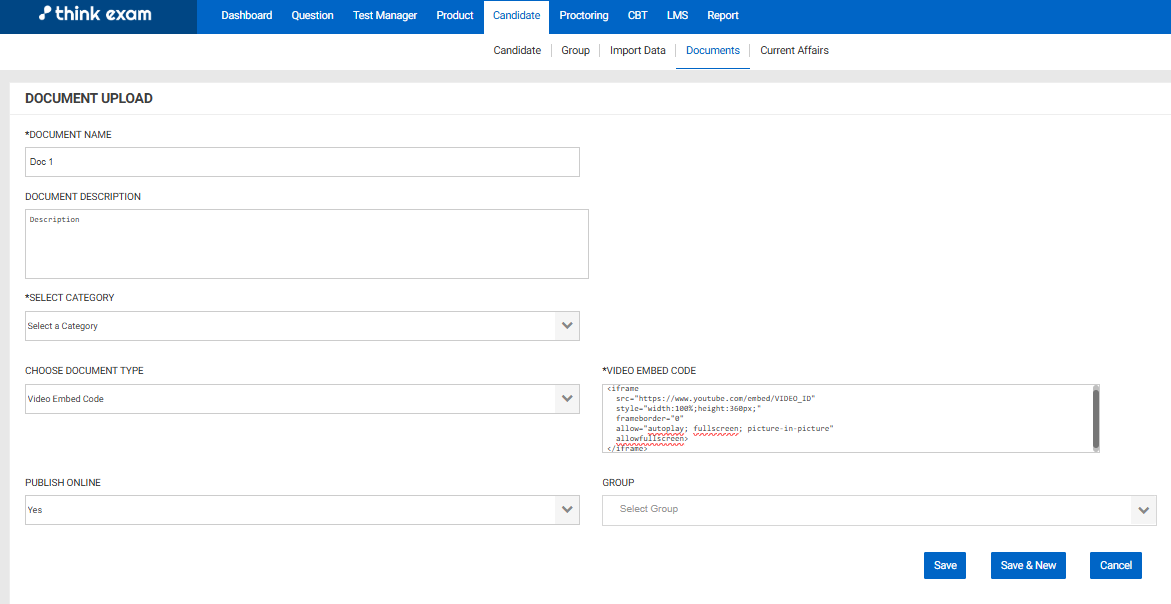Click the Cancel button
The image size is (1171, 604).
pos(1115,565)
